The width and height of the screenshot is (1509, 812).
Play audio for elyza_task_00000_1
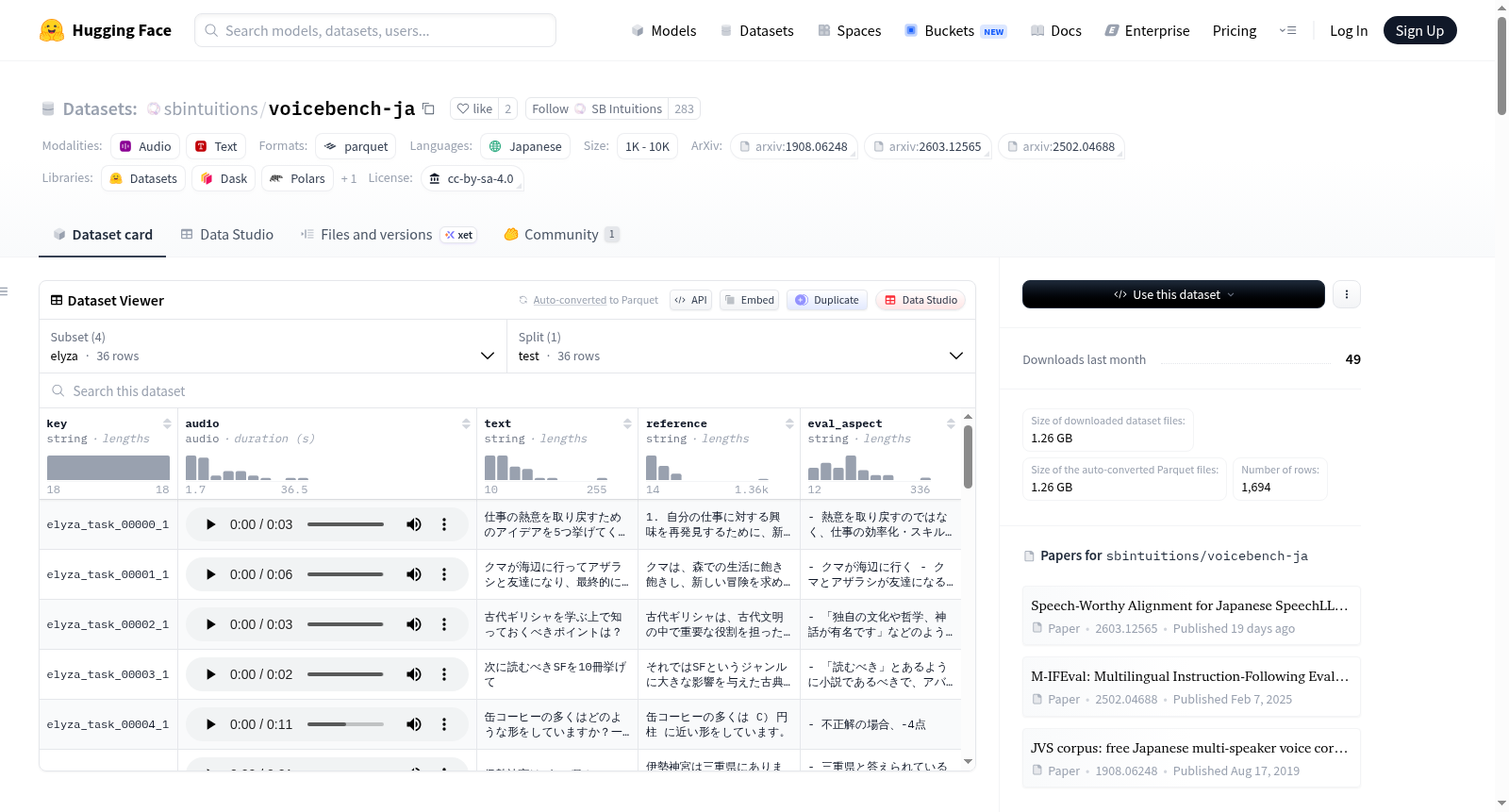coord(210,524)
